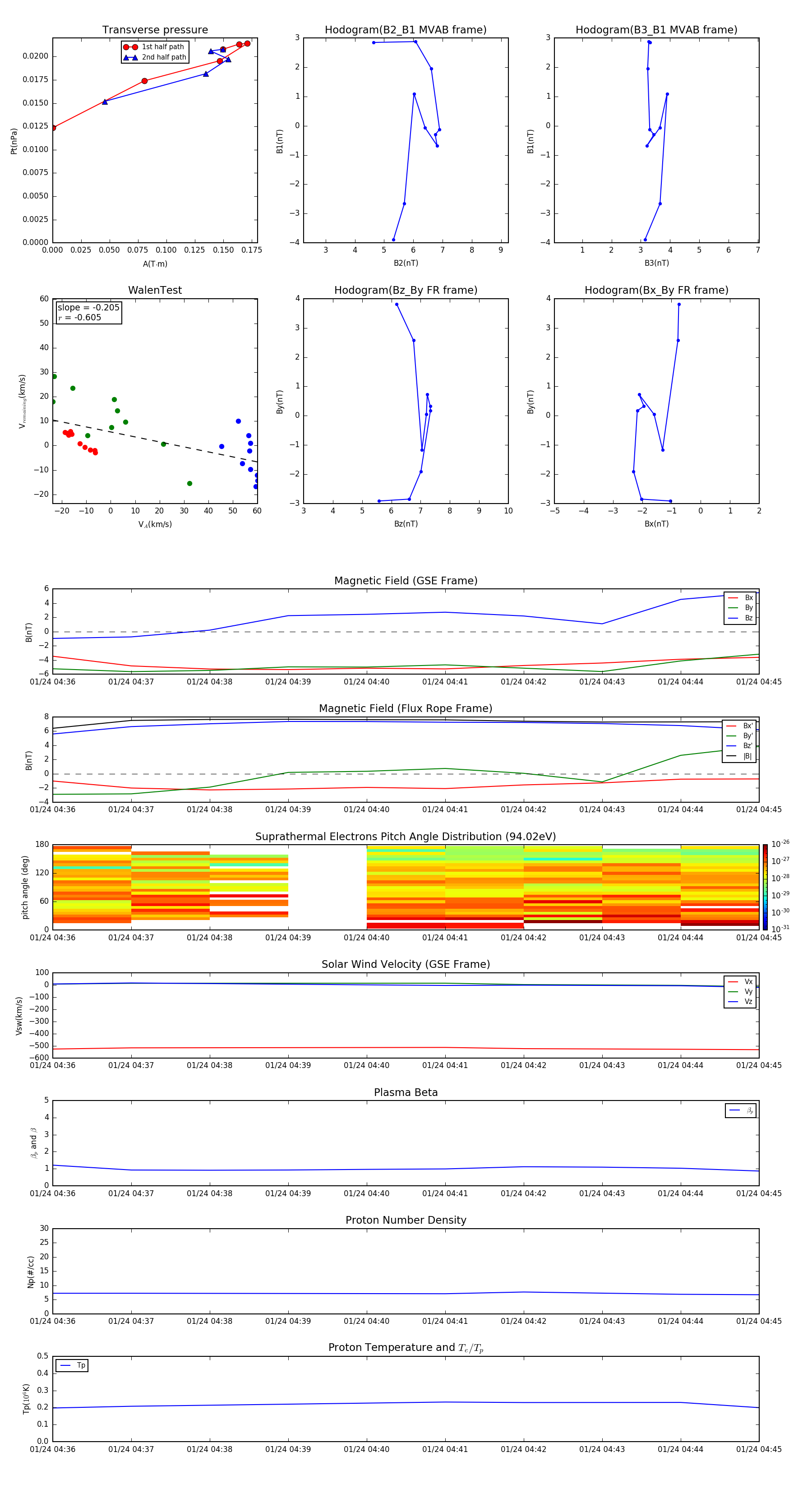The width and height of the screenshot is (812, 1489).
Task: Select the βp legend entry in Plasma Beta
Action: pos(741,1110)
